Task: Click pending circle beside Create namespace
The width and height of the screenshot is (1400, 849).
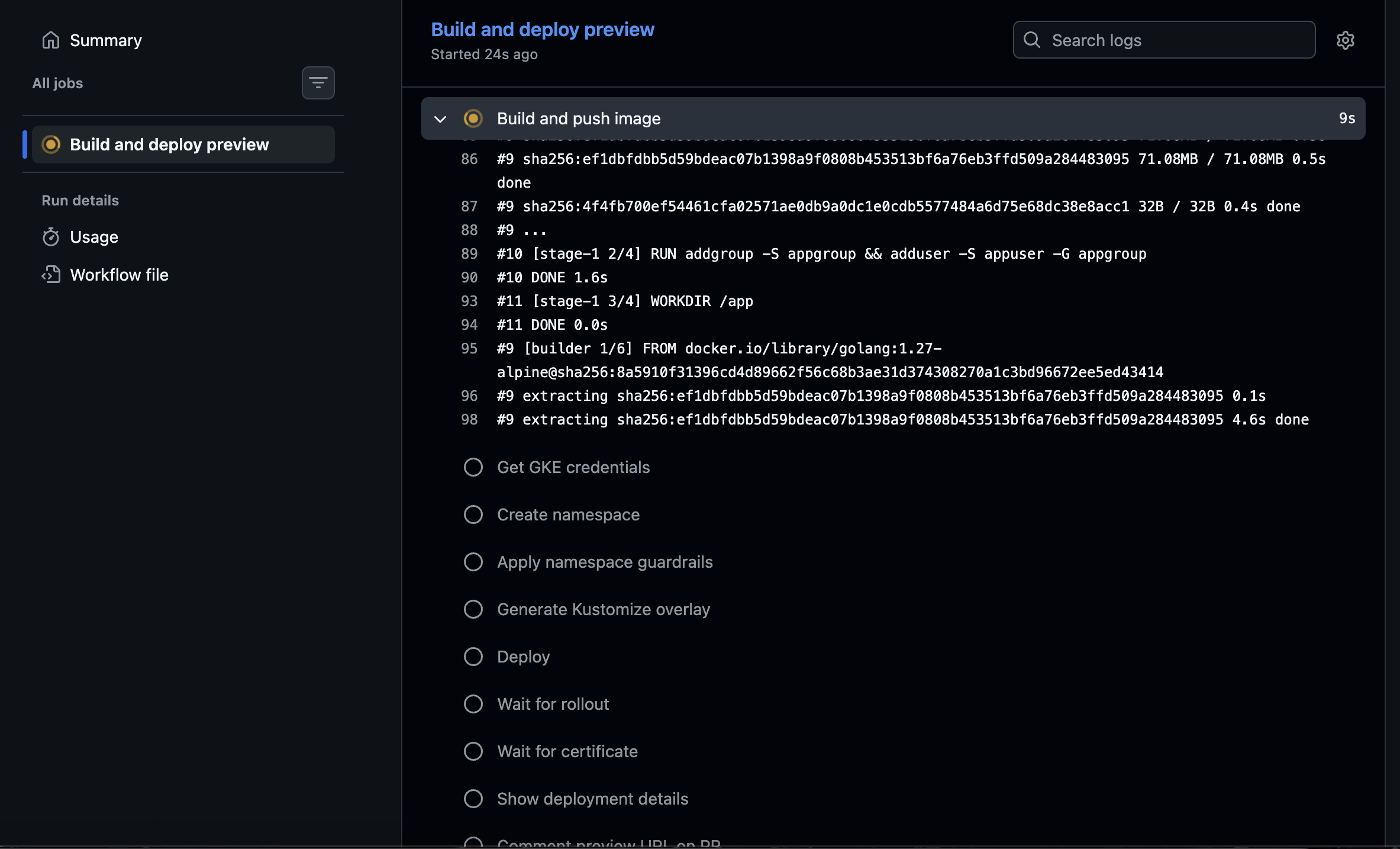Action: (473, 514)
